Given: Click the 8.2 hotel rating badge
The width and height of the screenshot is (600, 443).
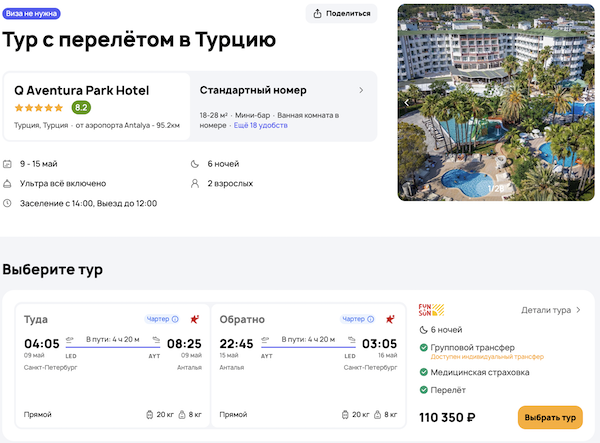Looking at the screenshot, I should click(81, 108).
